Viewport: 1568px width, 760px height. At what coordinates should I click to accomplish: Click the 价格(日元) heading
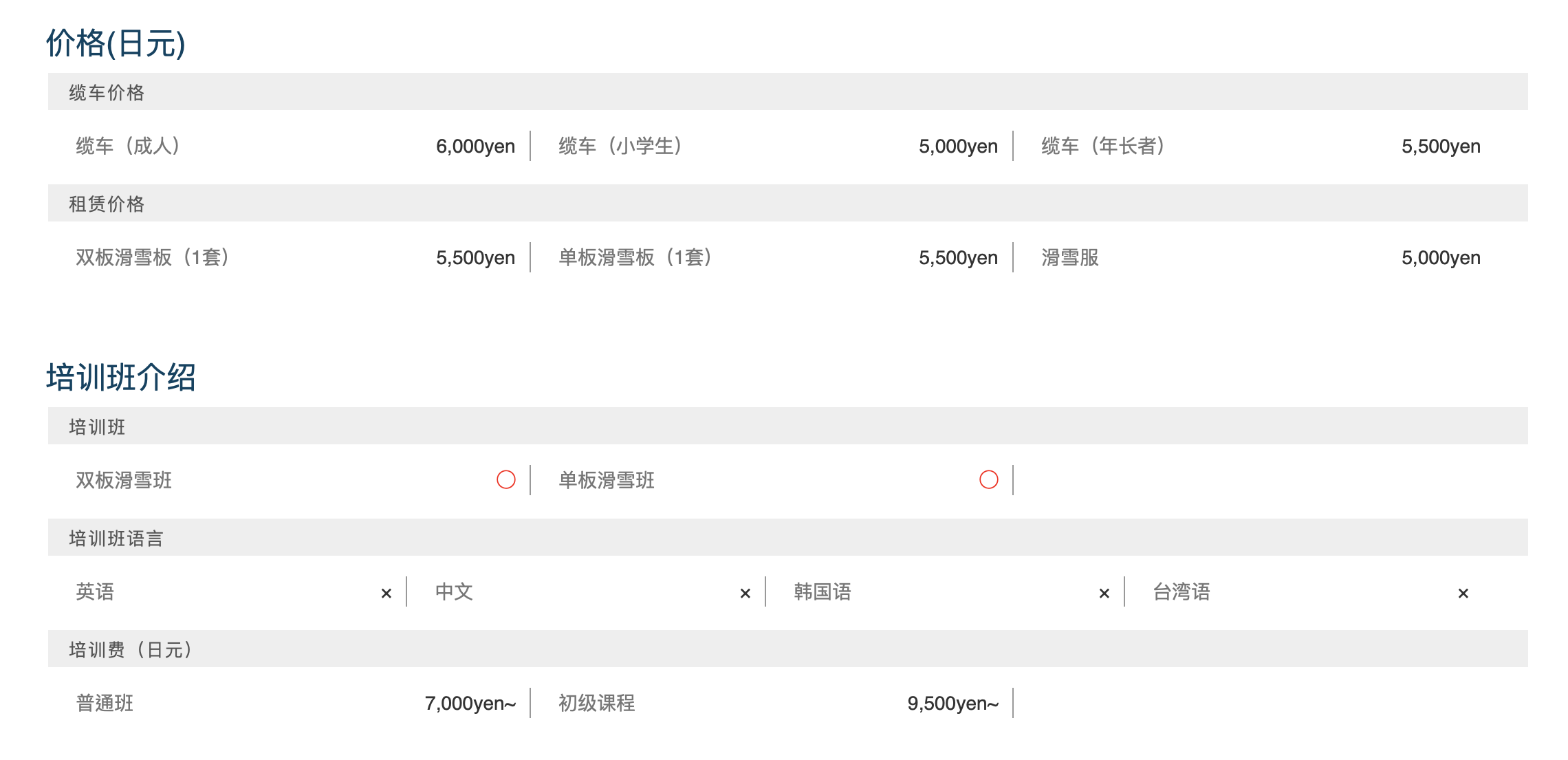pos(116,43)
